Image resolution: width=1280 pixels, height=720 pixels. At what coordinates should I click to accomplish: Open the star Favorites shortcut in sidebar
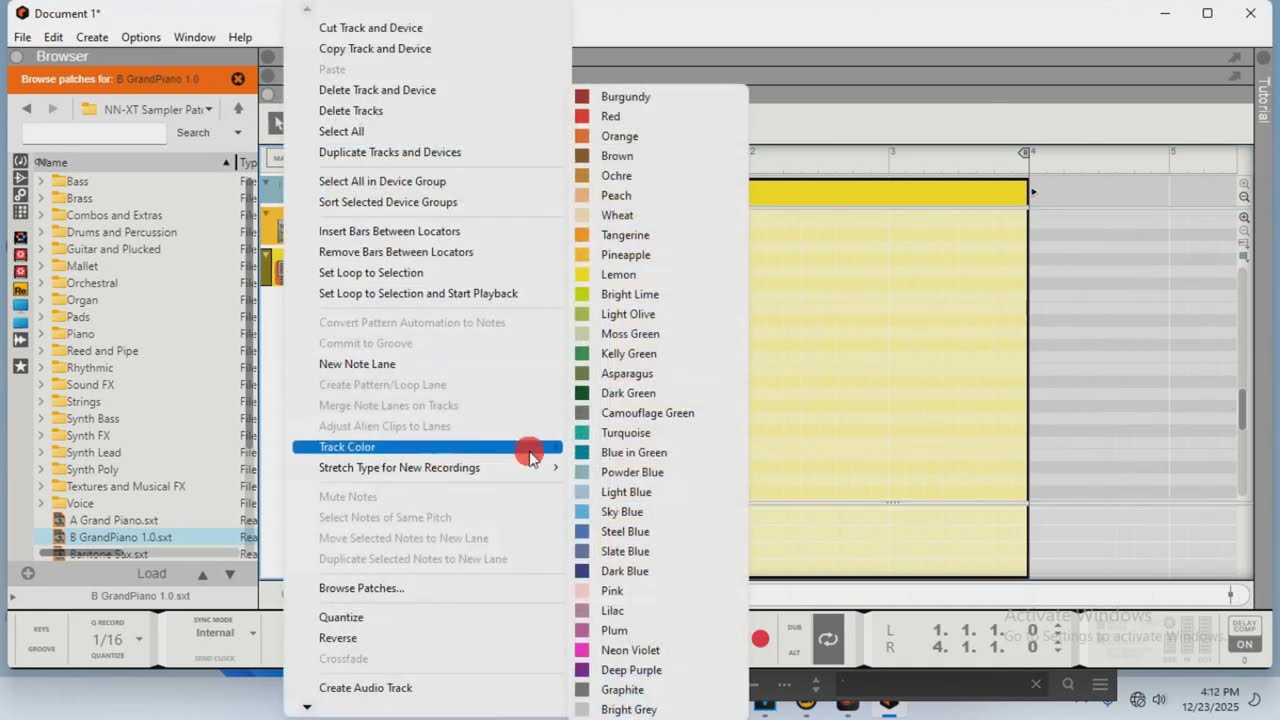pyautogui.click(x=20, y=367)
